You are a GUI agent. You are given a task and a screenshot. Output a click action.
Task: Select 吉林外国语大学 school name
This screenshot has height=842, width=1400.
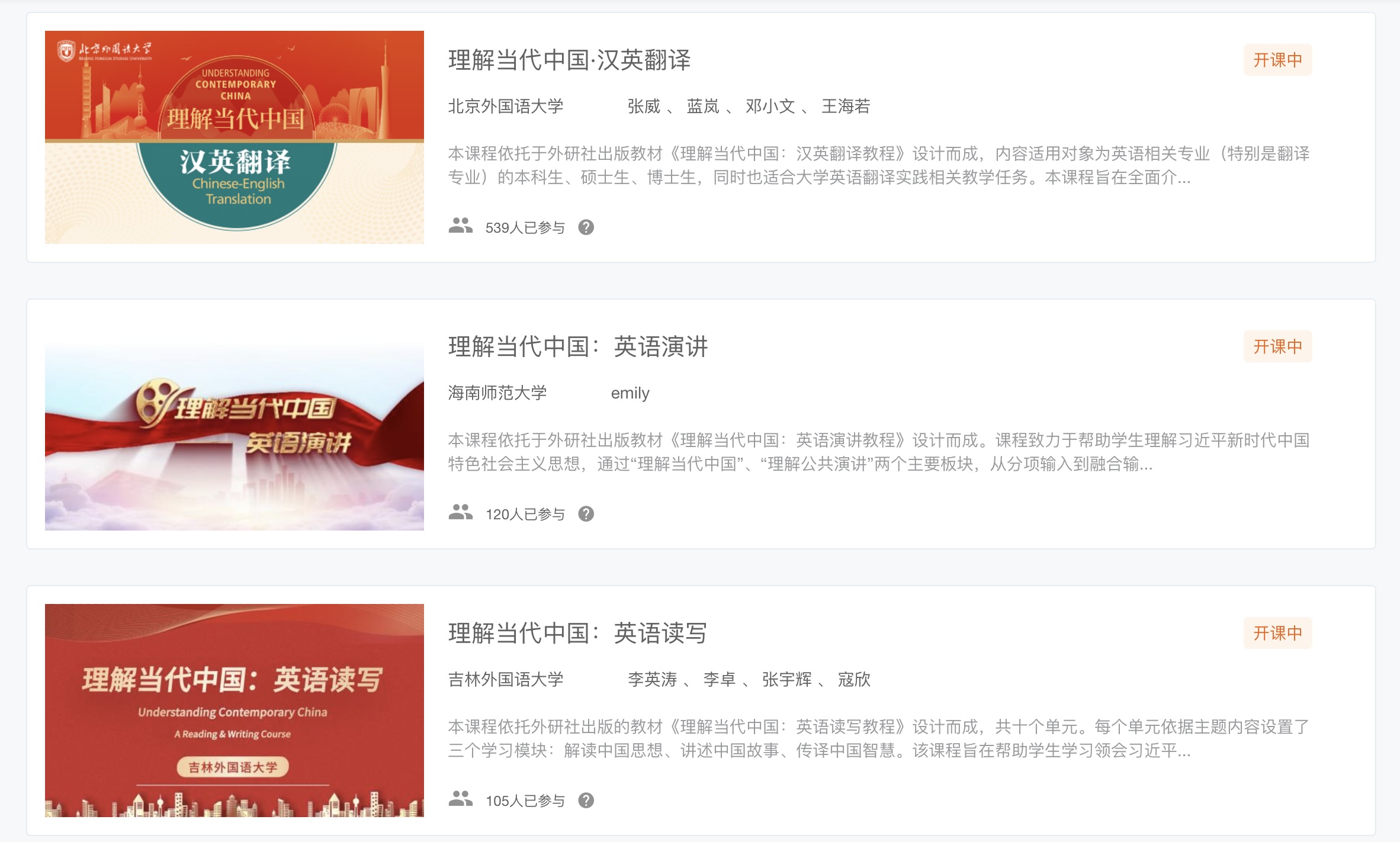point(506,679)
